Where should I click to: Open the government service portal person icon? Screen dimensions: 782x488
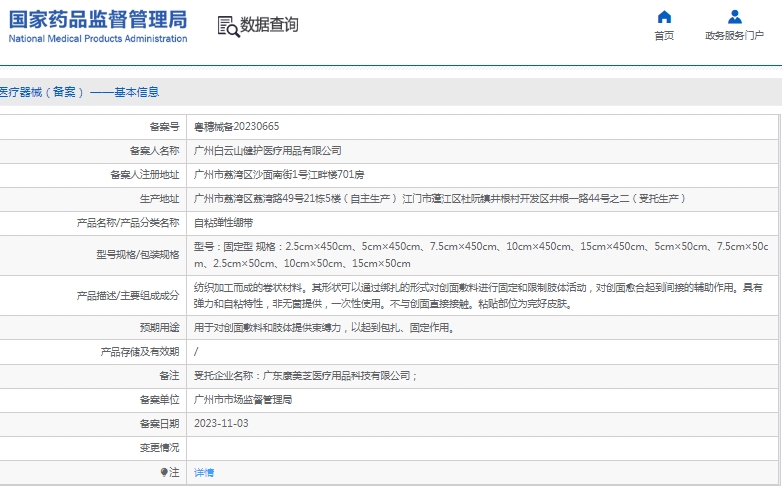click(734, 17)
